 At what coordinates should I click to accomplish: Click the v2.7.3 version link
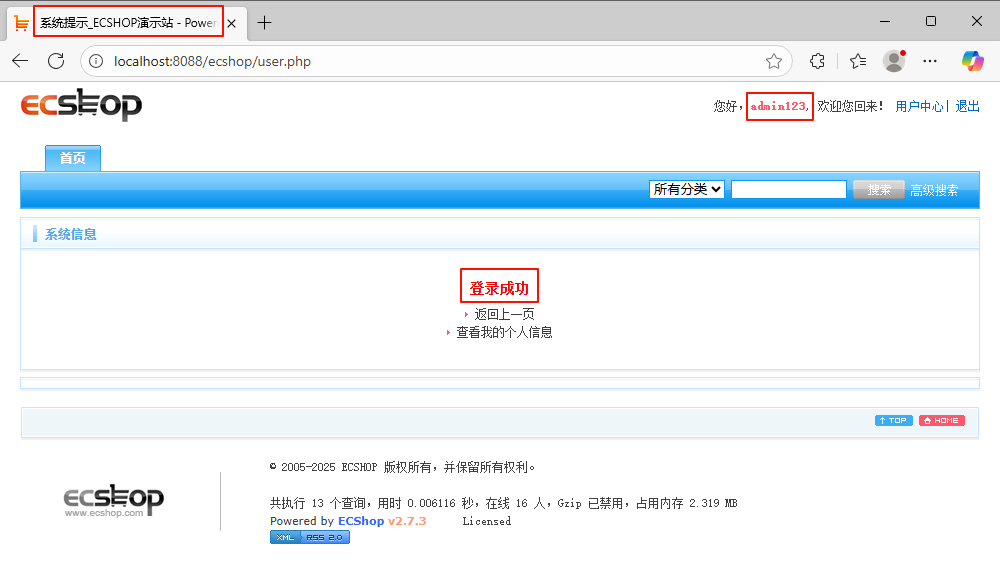[407, 521]
